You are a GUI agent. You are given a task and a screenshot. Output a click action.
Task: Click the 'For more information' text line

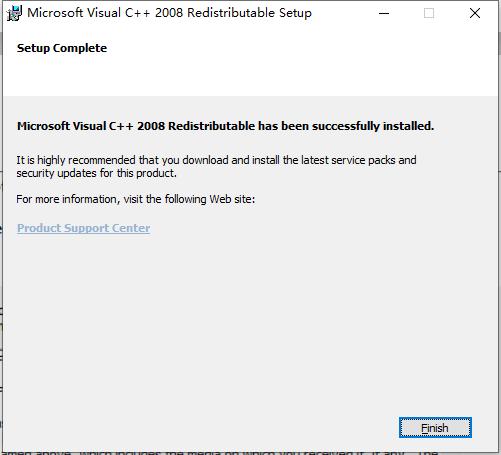[136, 199]
